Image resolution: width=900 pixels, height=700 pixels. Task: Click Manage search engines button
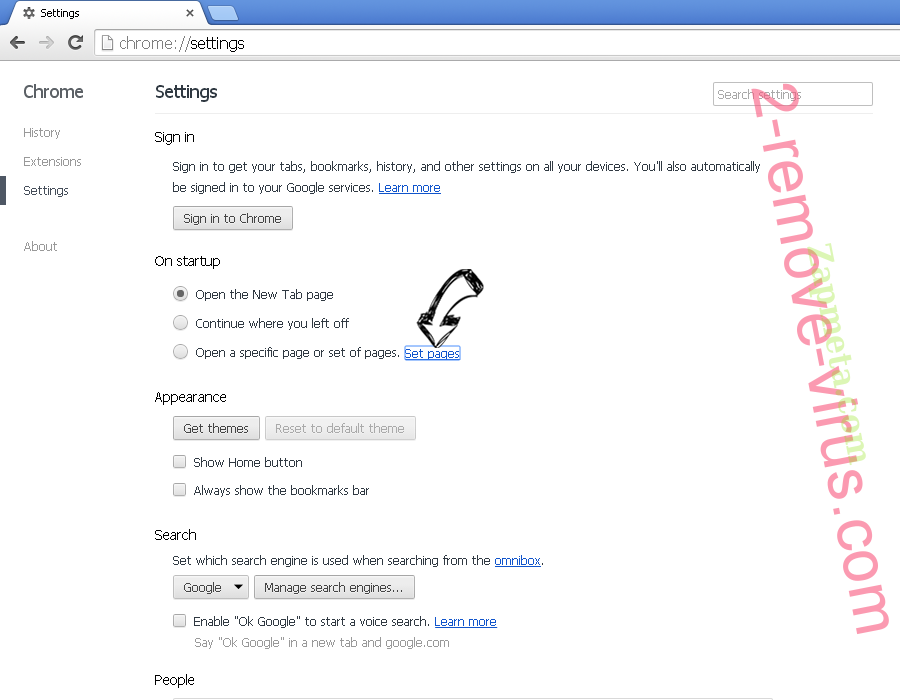(x=334, y=587)
